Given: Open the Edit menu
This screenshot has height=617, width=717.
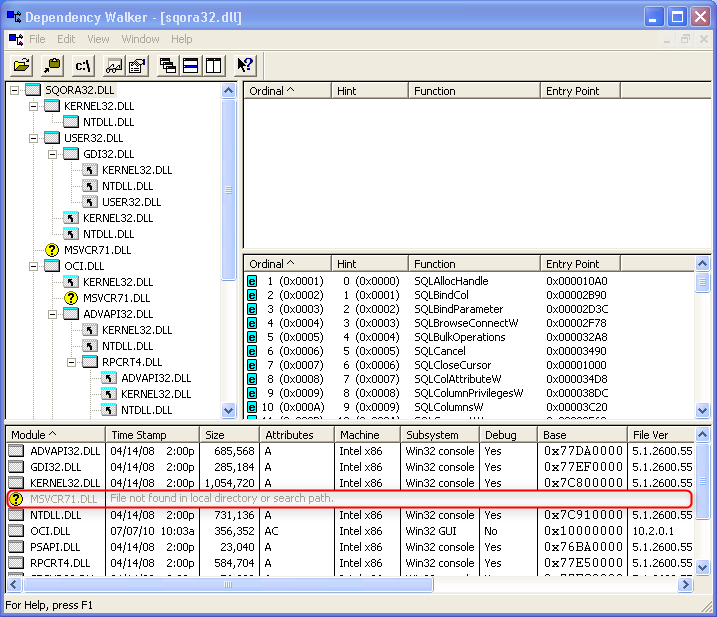Looking at the screenshot, I should tap(66, 39).
